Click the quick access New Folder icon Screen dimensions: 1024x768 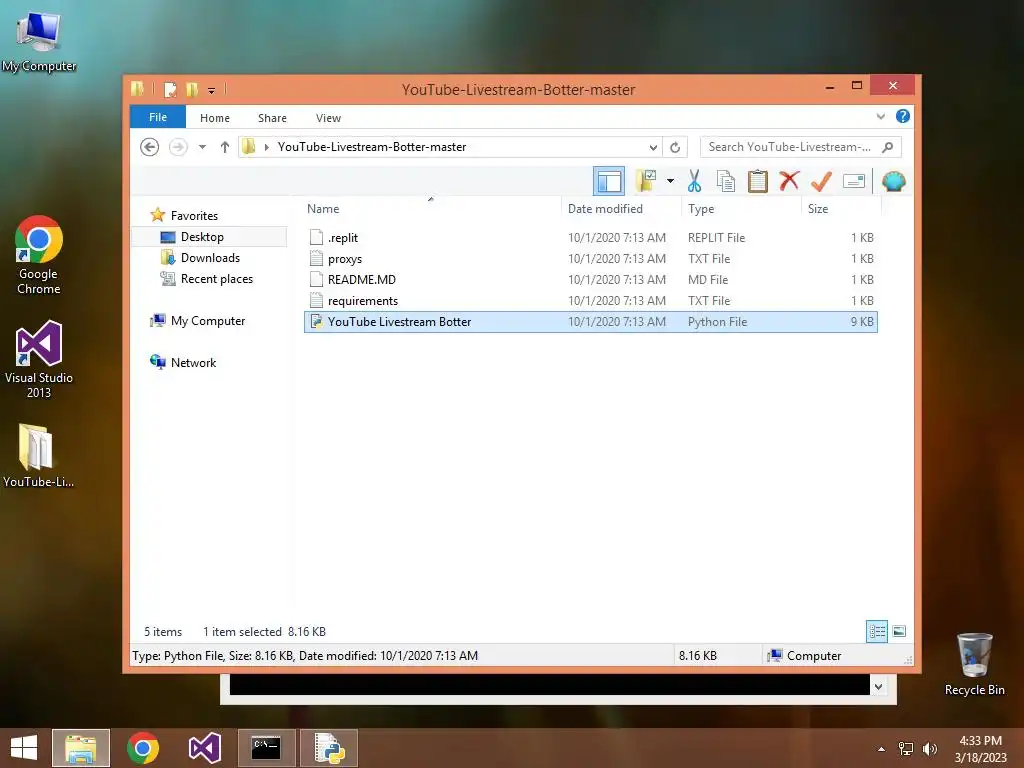tap(192, 89)
